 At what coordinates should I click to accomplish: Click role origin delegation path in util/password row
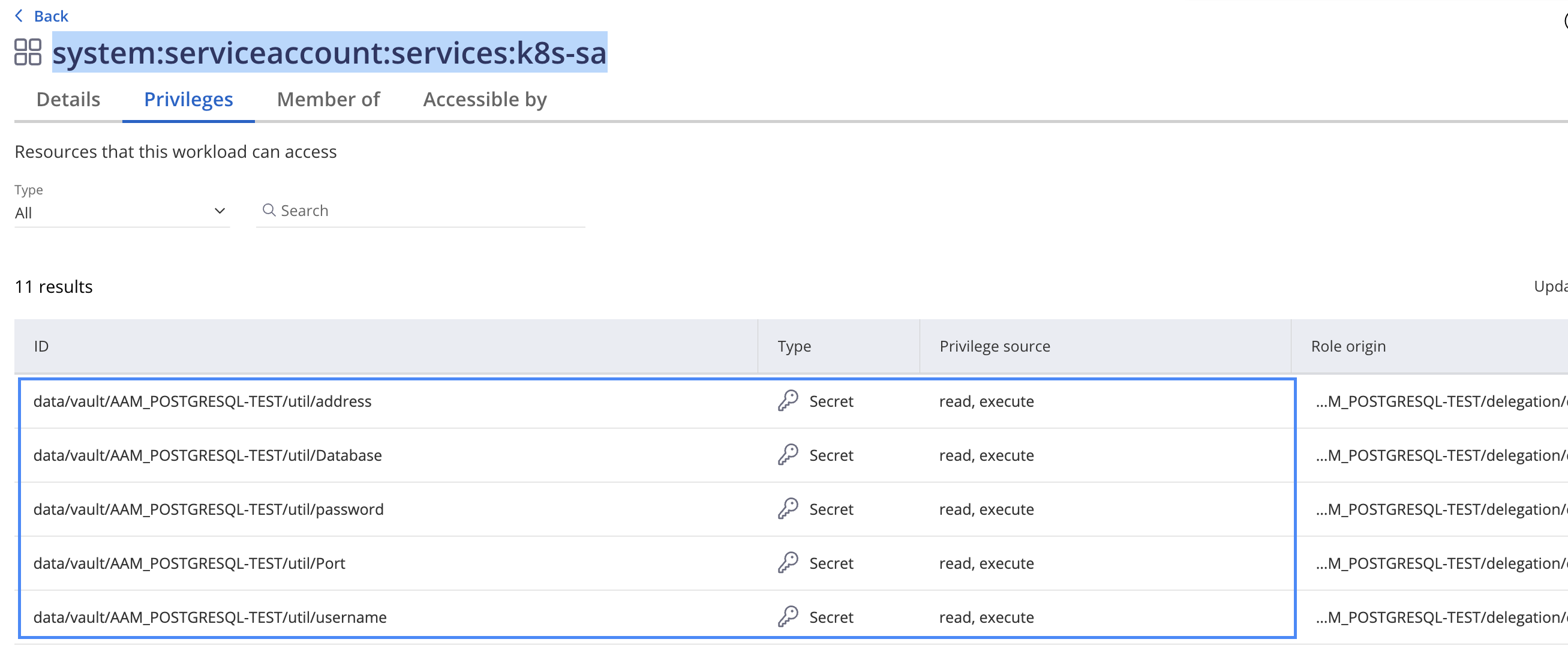1441,510
